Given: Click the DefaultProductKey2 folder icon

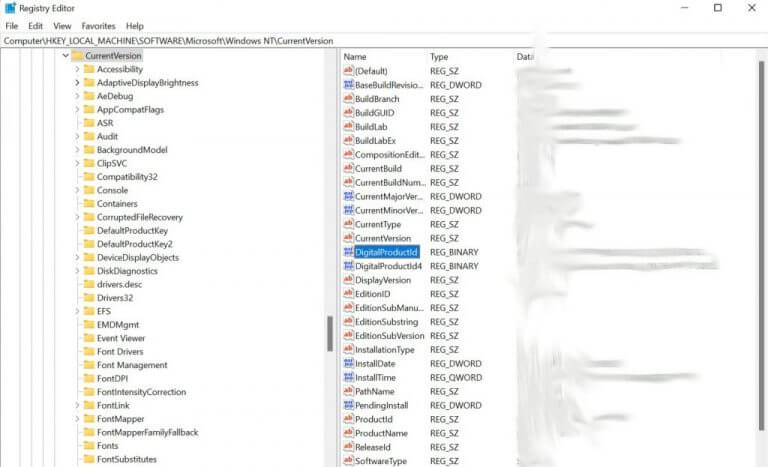Looking at the screenshot, I should click(89, 244).
